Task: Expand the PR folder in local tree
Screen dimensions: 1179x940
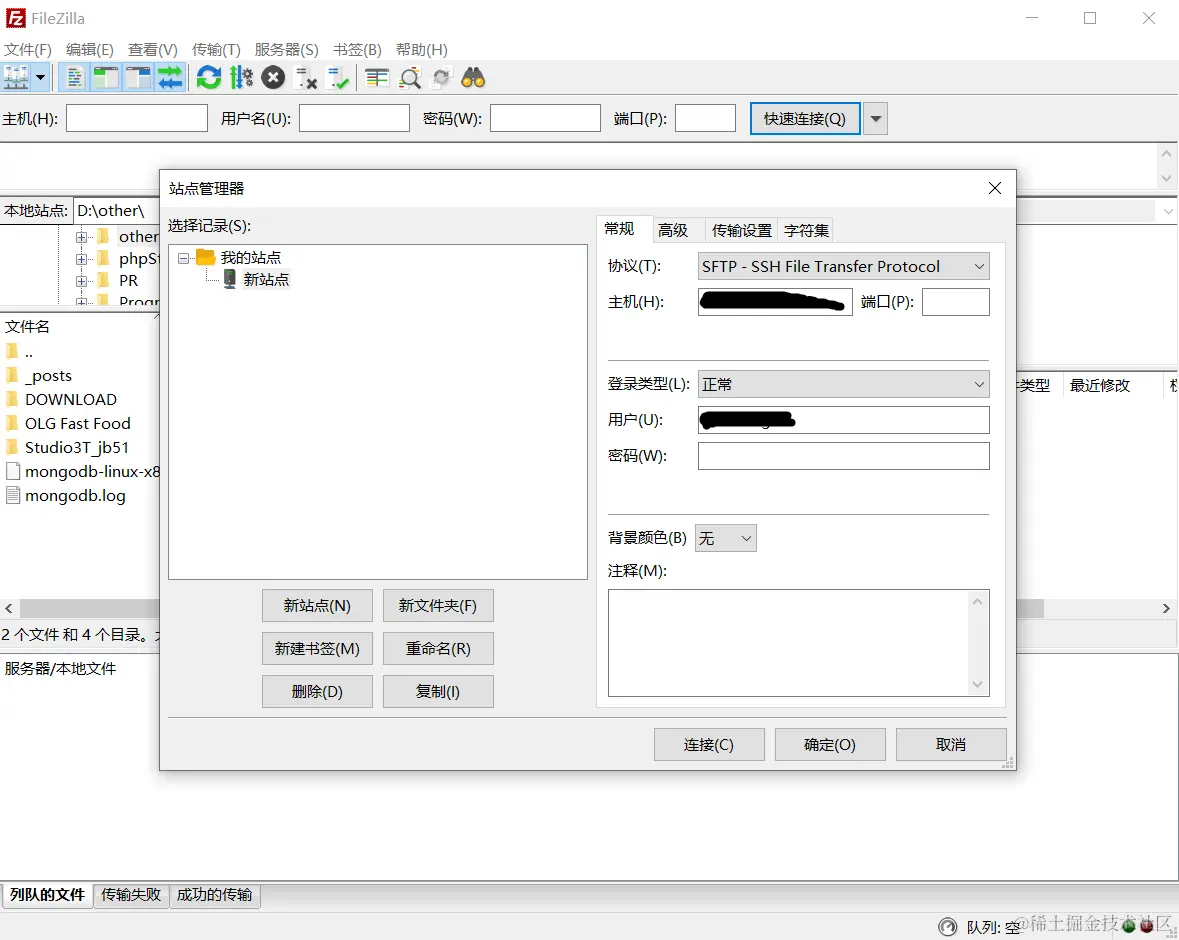Action: point(81,280)
